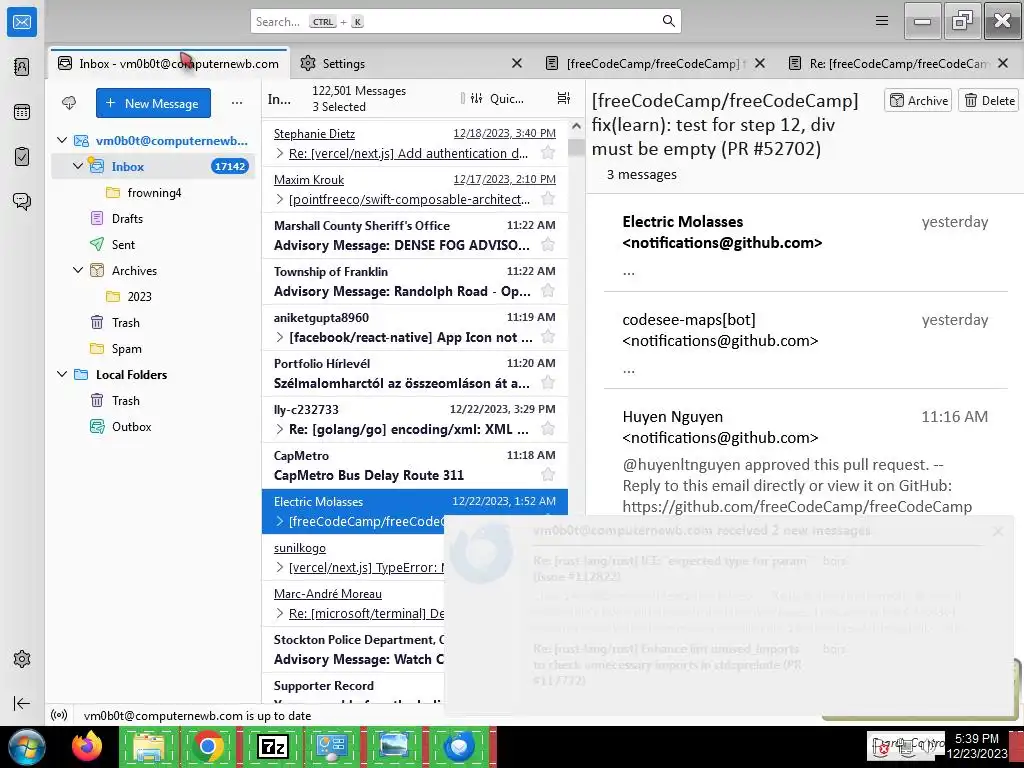Click Get Messages cloud icon

click(x=69, y=103)
